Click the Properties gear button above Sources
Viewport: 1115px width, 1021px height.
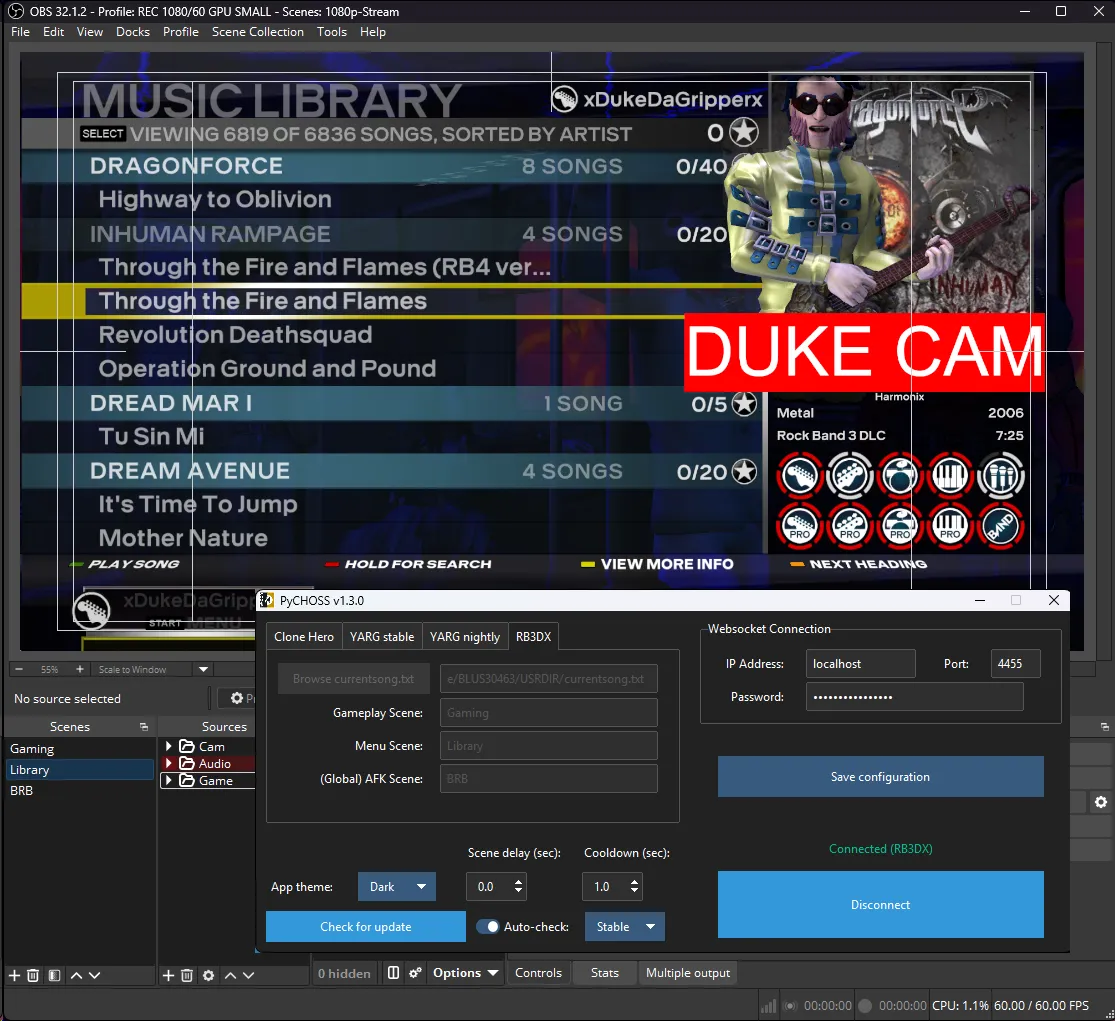(237, 698)
